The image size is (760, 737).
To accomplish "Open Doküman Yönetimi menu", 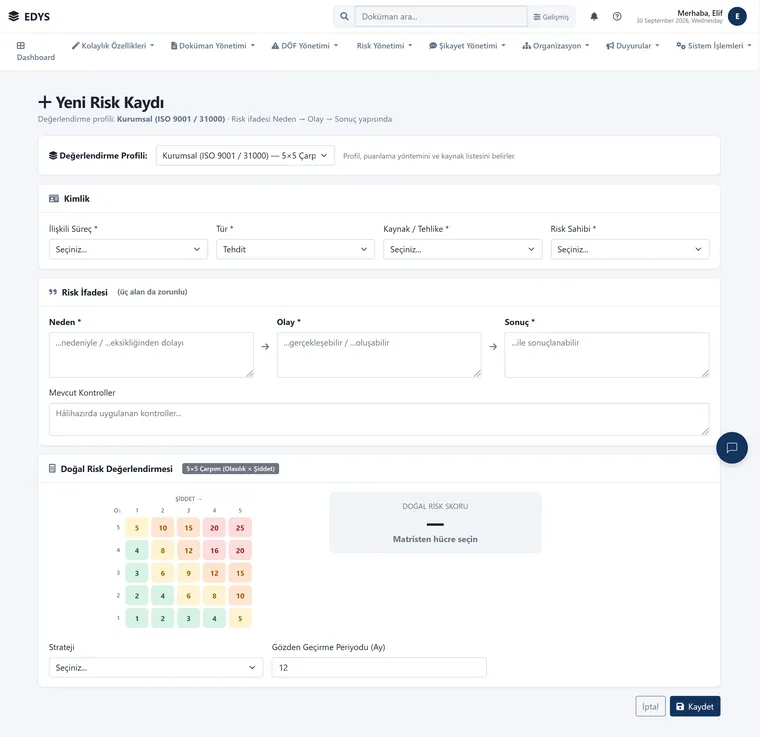I will click(x=212, y=46).
